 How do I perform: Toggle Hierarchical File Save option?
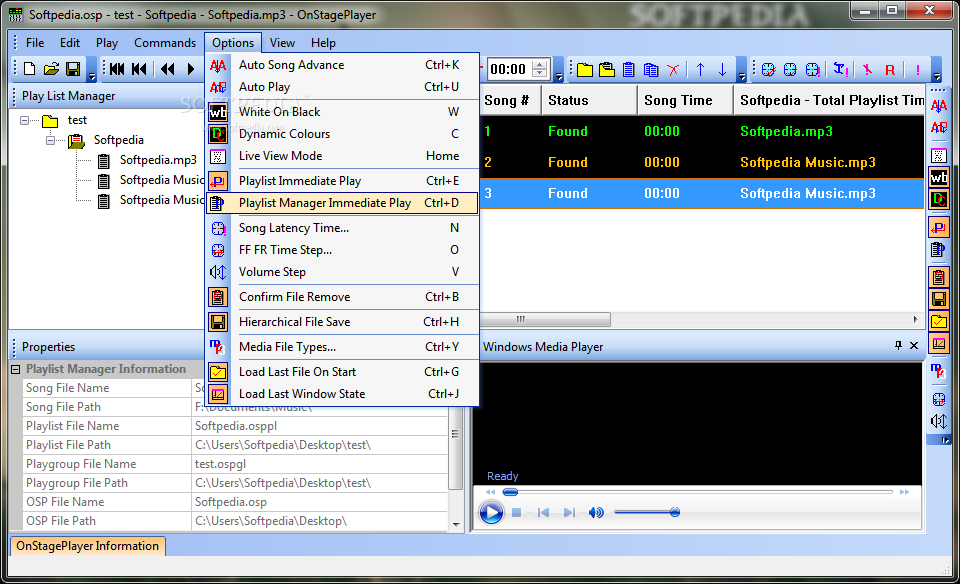click(342, 322)
